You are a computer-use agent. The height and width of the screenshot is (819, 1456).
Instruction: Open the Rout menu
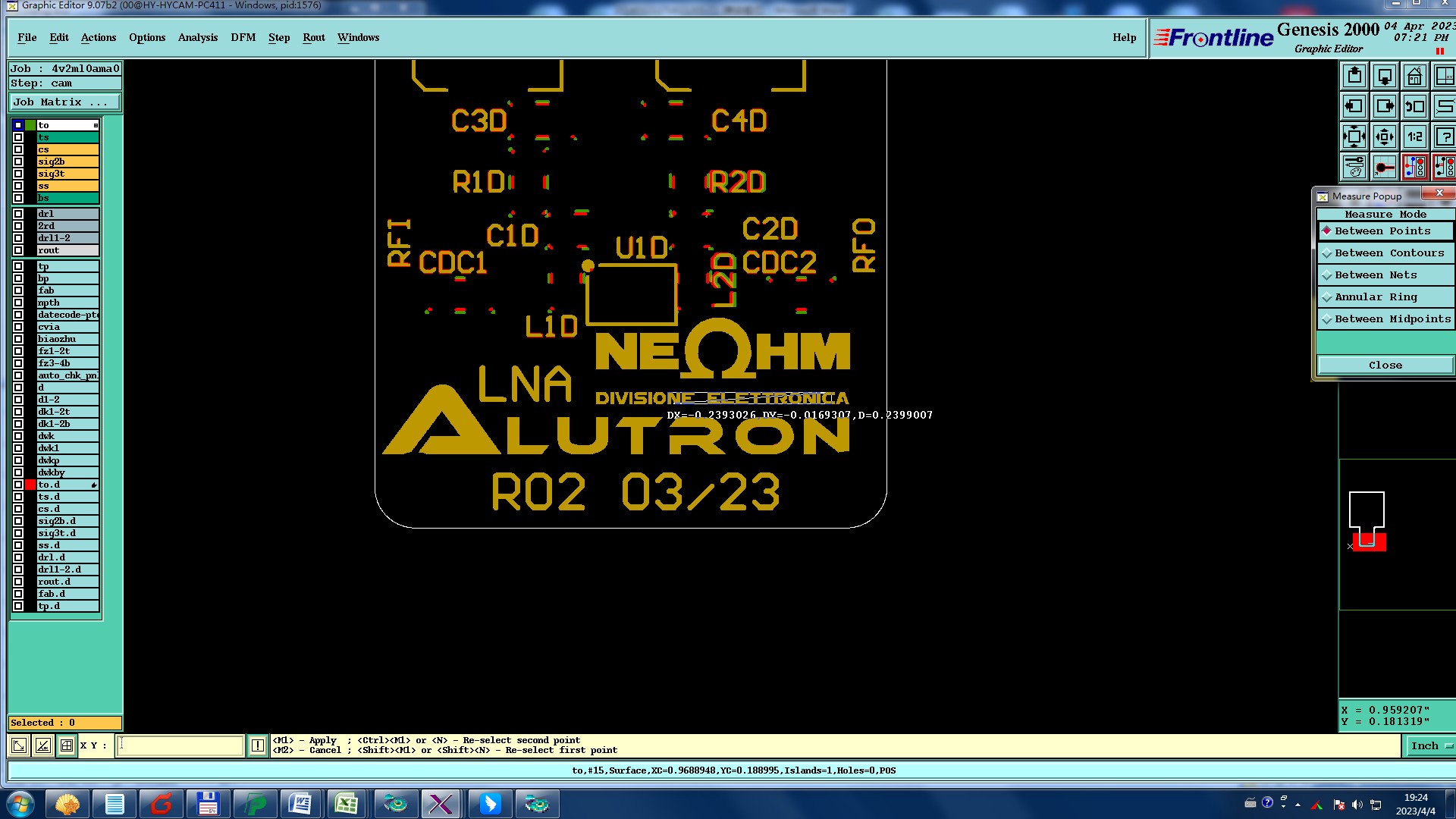(x=314, y=37)
